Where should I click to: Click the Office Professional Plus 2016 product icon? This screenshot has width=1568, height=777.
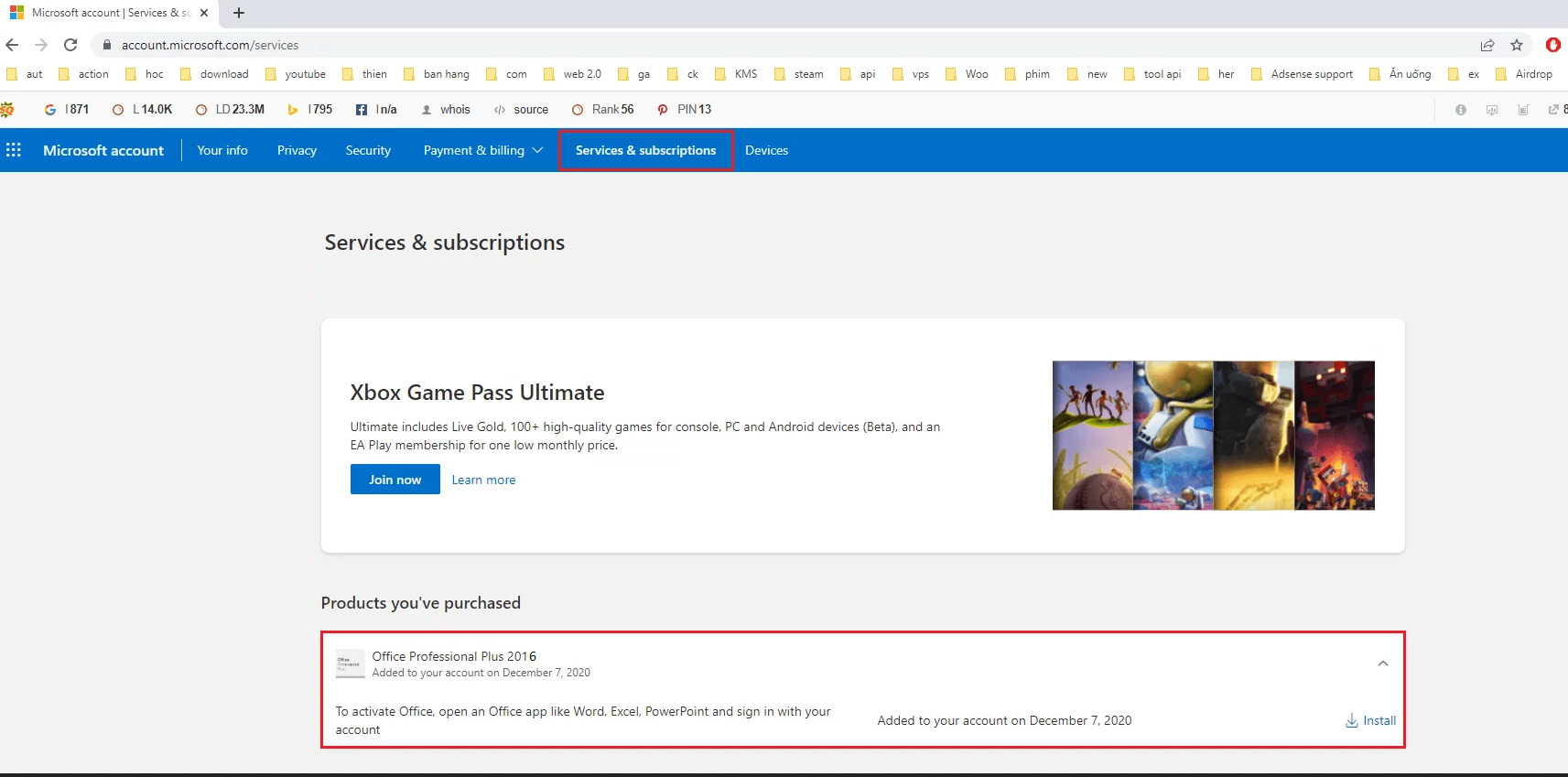pos(351,664)
